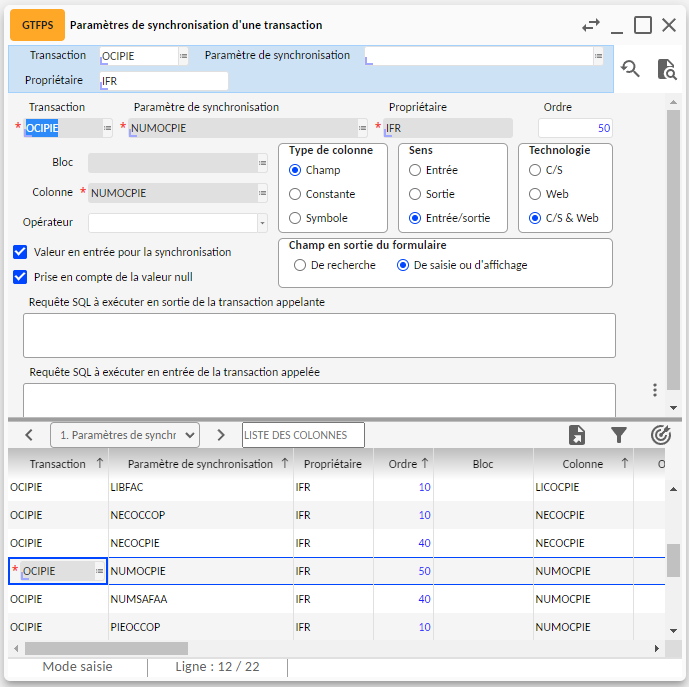This screenshot has width=689, height=687.
Task: Open the document search icon
Action: coord(666,68)
